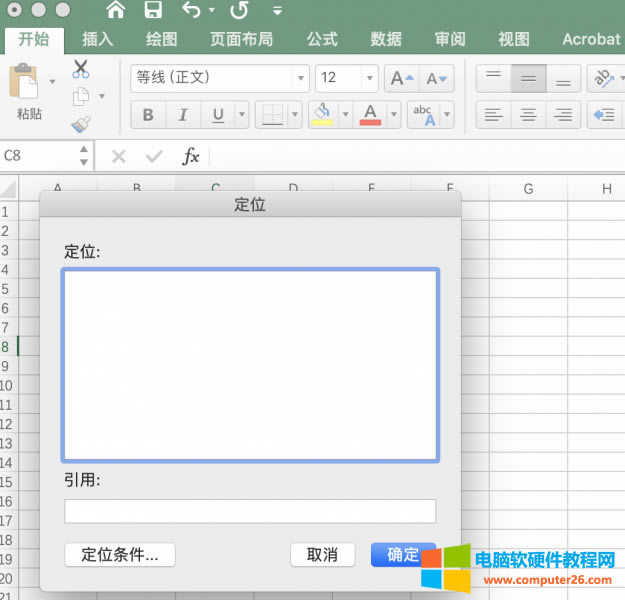Image resolution: width=625 pixels, height=600 pixels.
Task: Save the workbook with the floppy disk icon
Action: click(x=153, y=11)
